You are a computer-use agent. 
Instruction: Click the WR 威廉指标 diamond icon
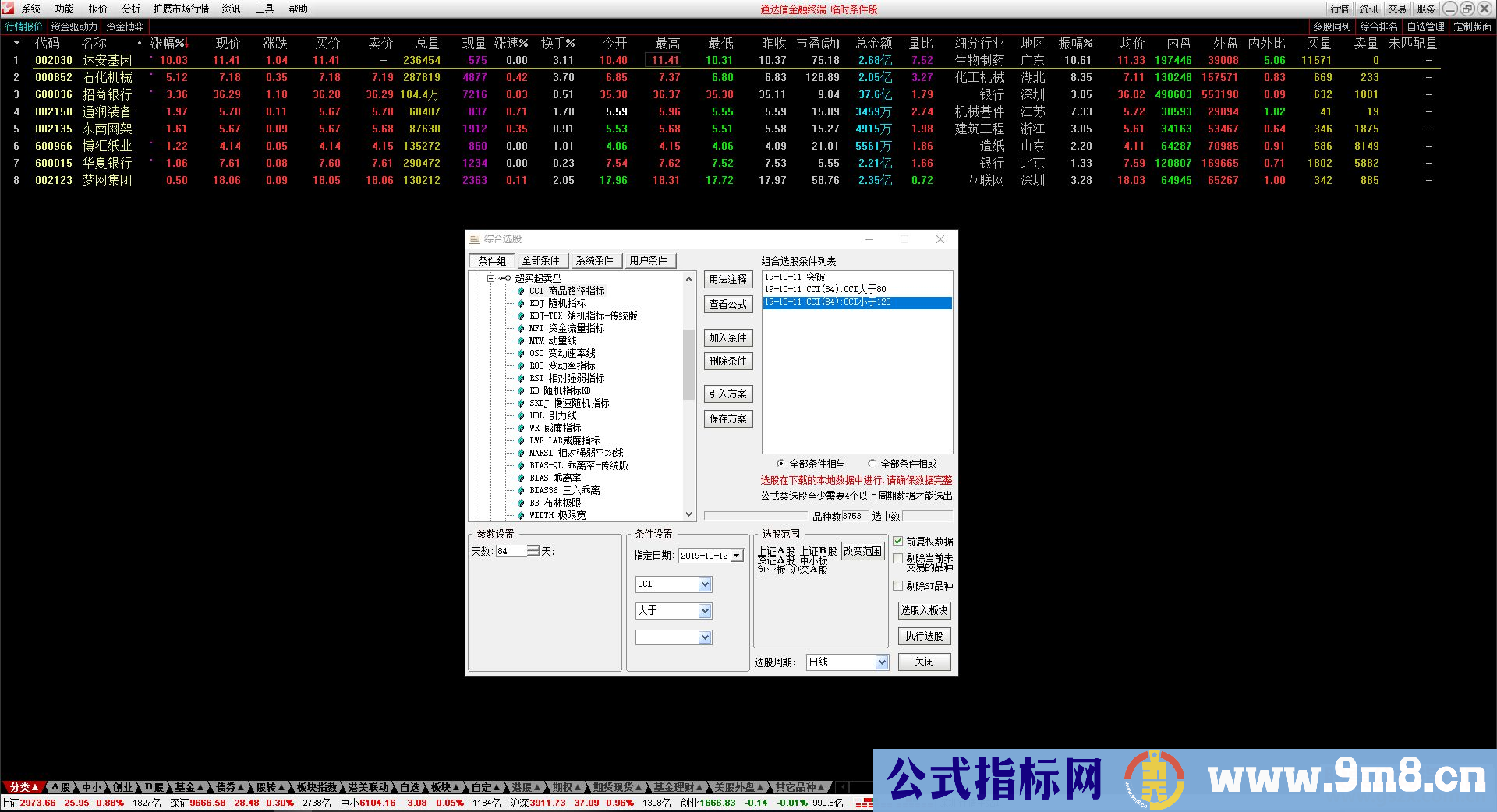pos(521,428)
